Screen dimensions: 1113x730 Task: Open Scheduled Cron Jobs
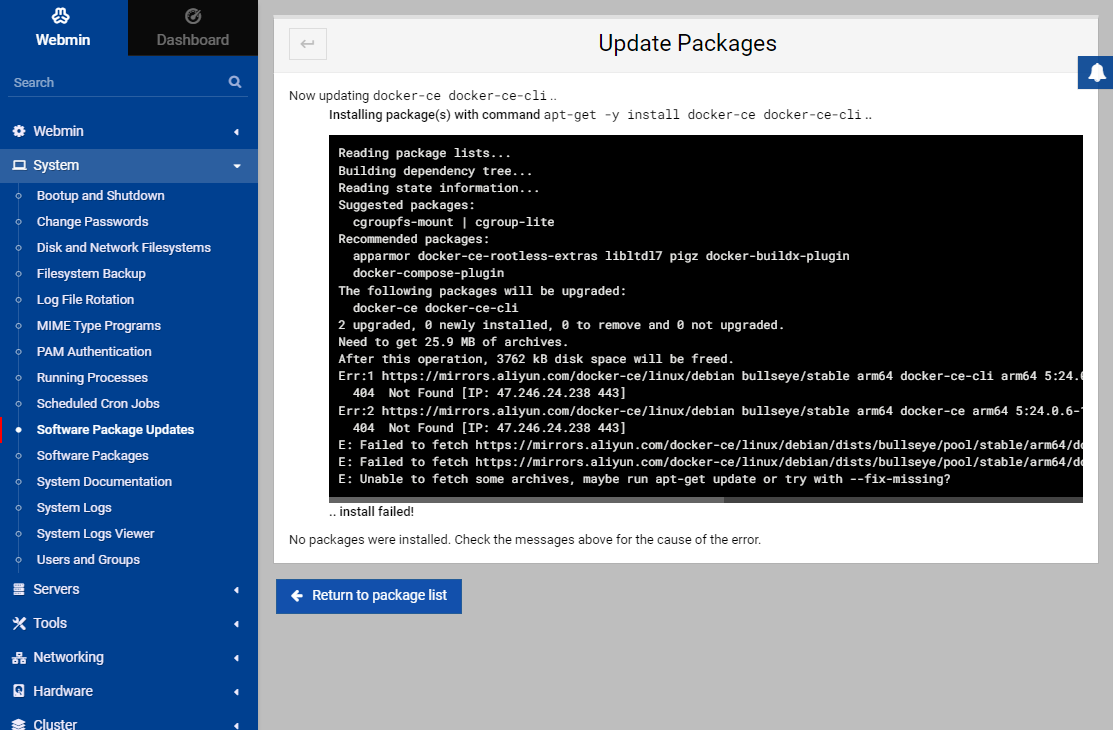[x=98, y=403]
